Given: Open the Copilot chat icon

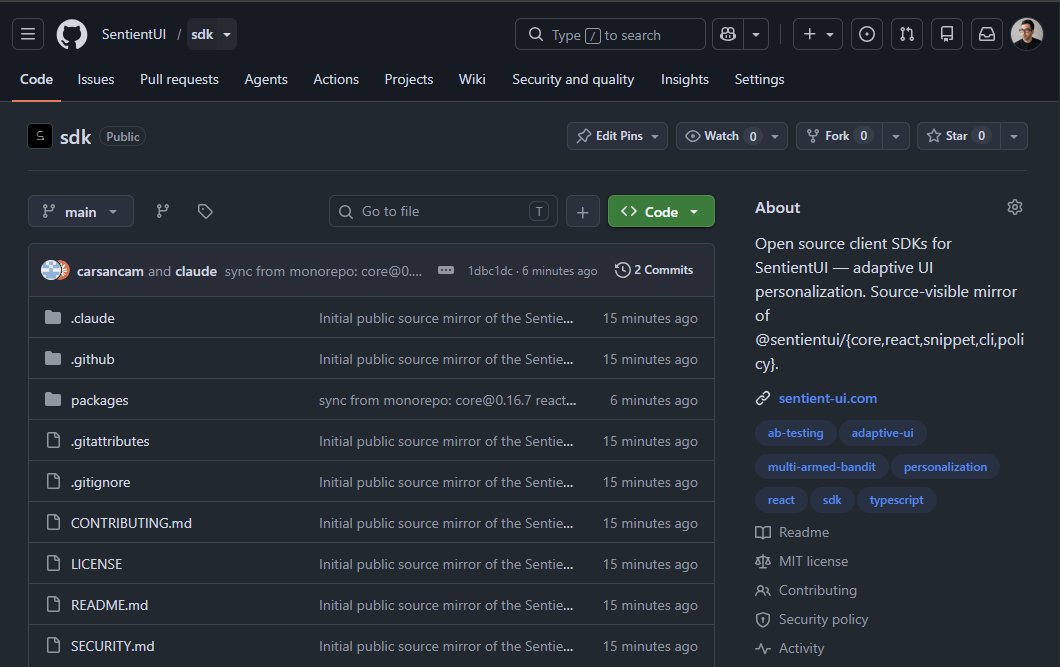Looking at the screenshot, I should click(x=728, y=34).
